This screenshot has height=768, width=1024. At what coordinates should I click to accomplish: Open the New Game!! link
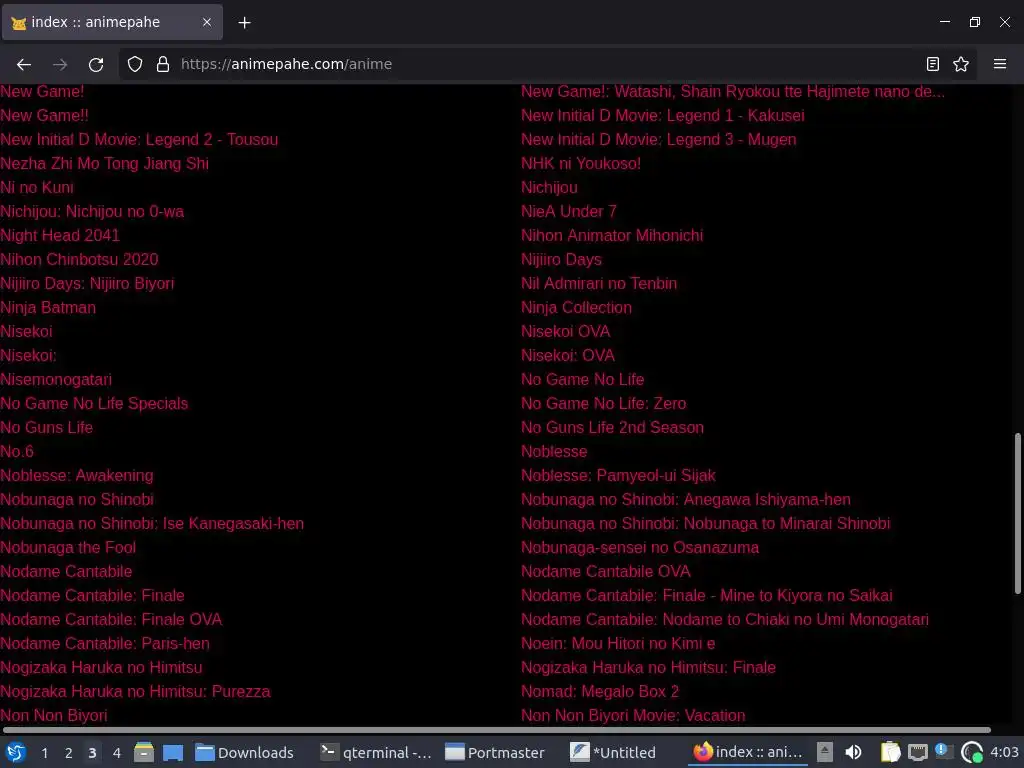pyautogui.click(x=44, y=116)
